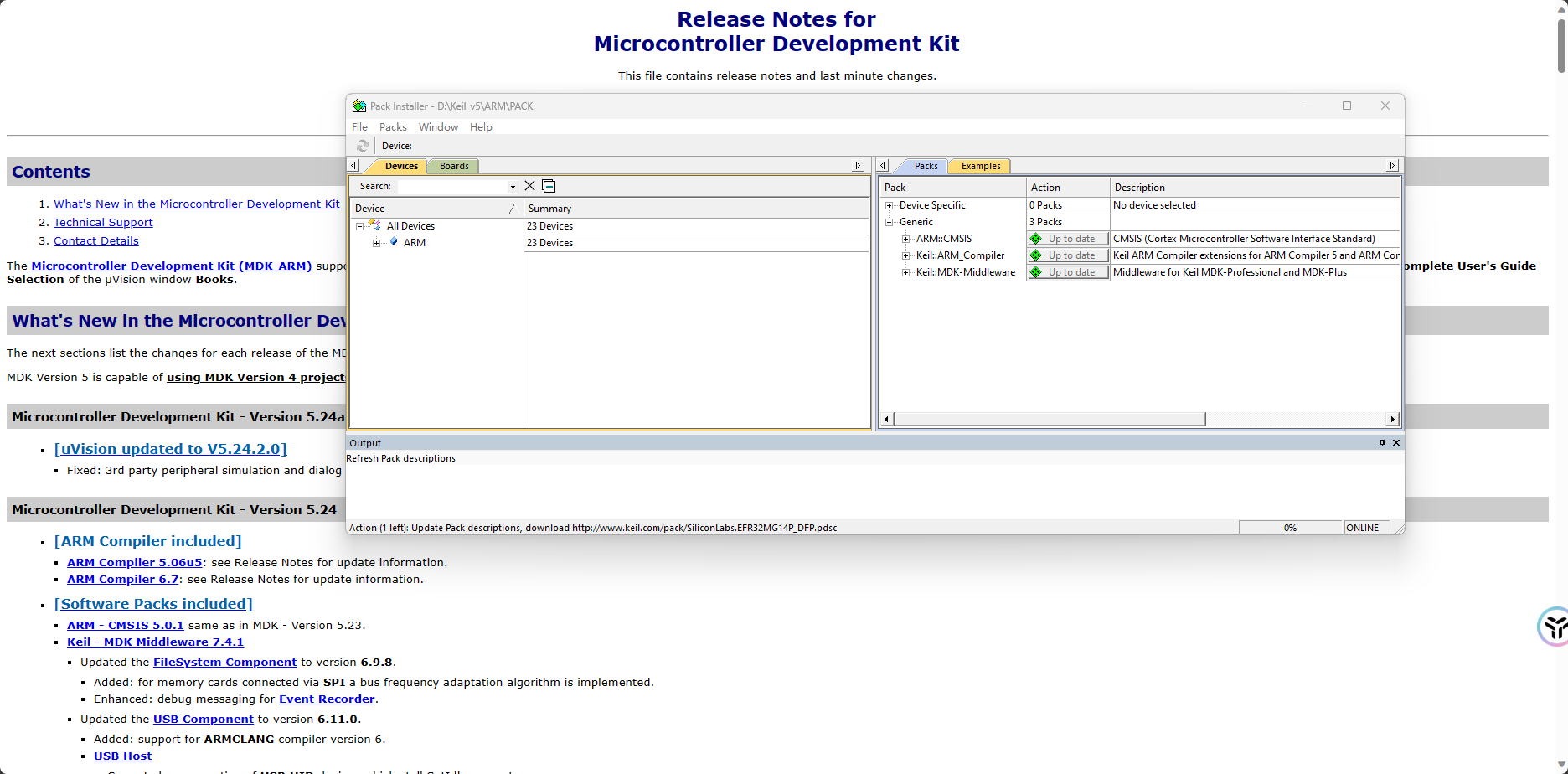This screenshot has width=1568, height=774.
Task: Click the refresh packs toolbar icon
Action: click(363, 146)
